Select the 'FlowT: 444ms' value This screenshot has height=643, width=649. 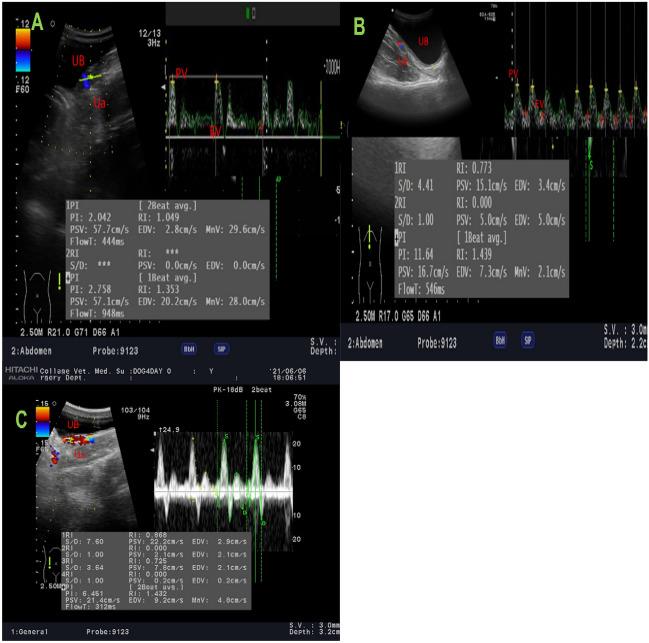(97, 241)
